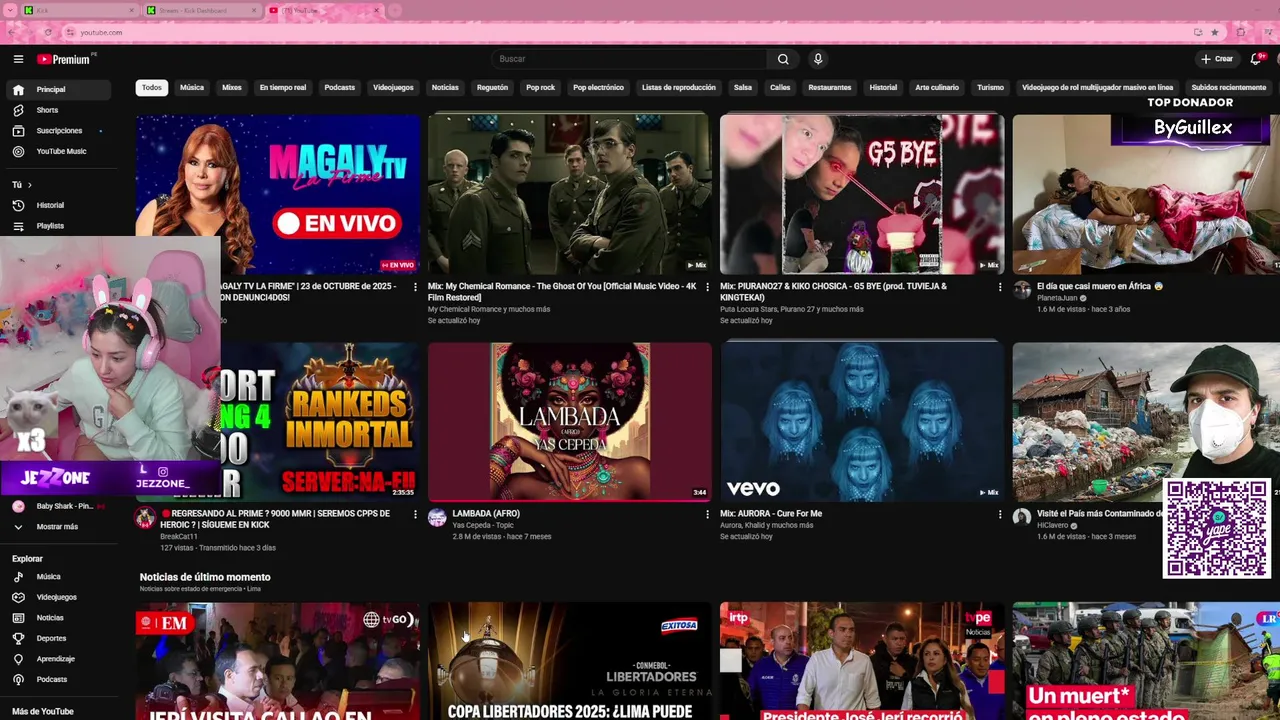Open the Baby Shark channel subscription

point(61,506)
